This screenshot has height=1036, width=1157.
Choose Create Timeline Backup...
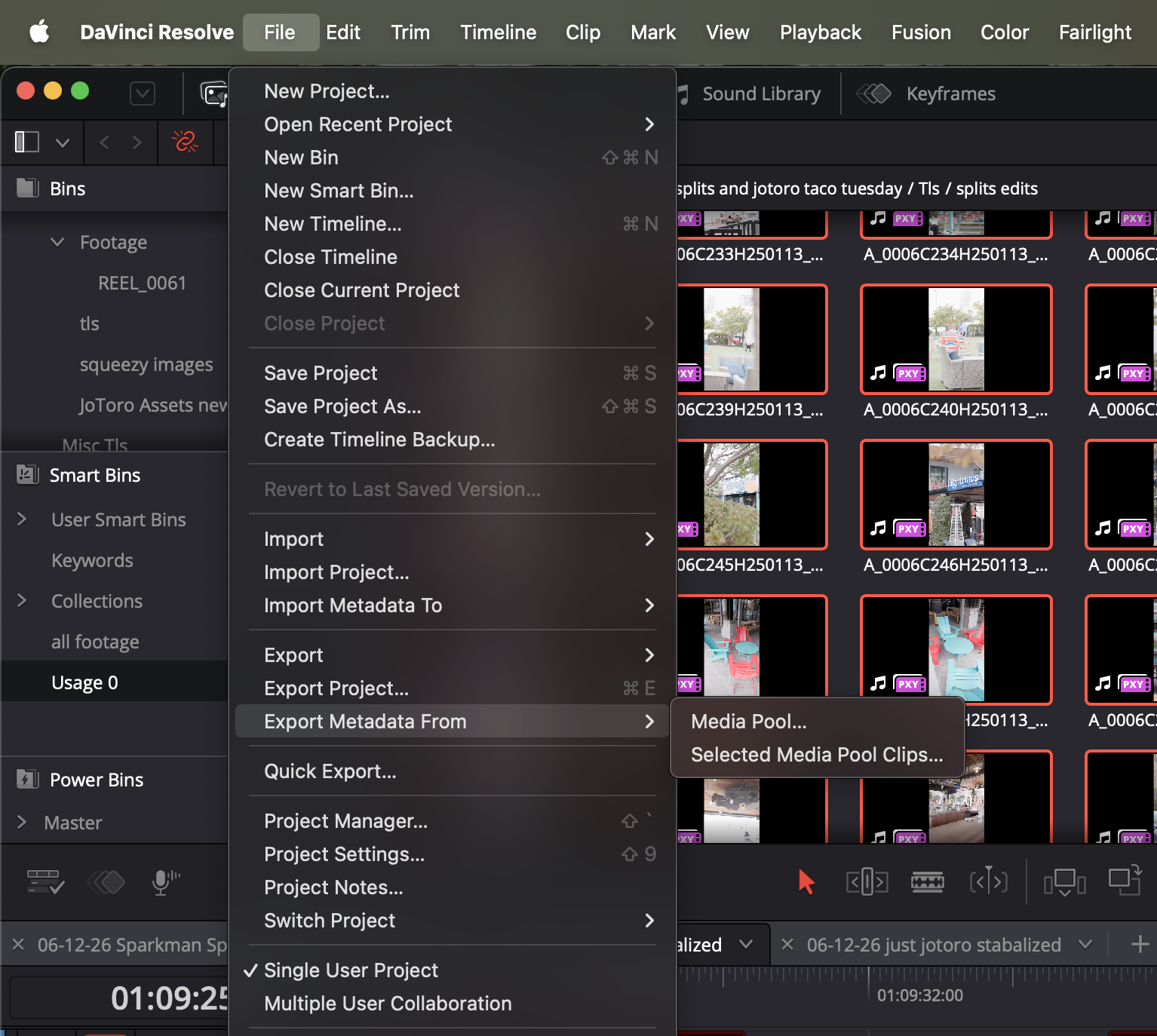click(453, 440)
